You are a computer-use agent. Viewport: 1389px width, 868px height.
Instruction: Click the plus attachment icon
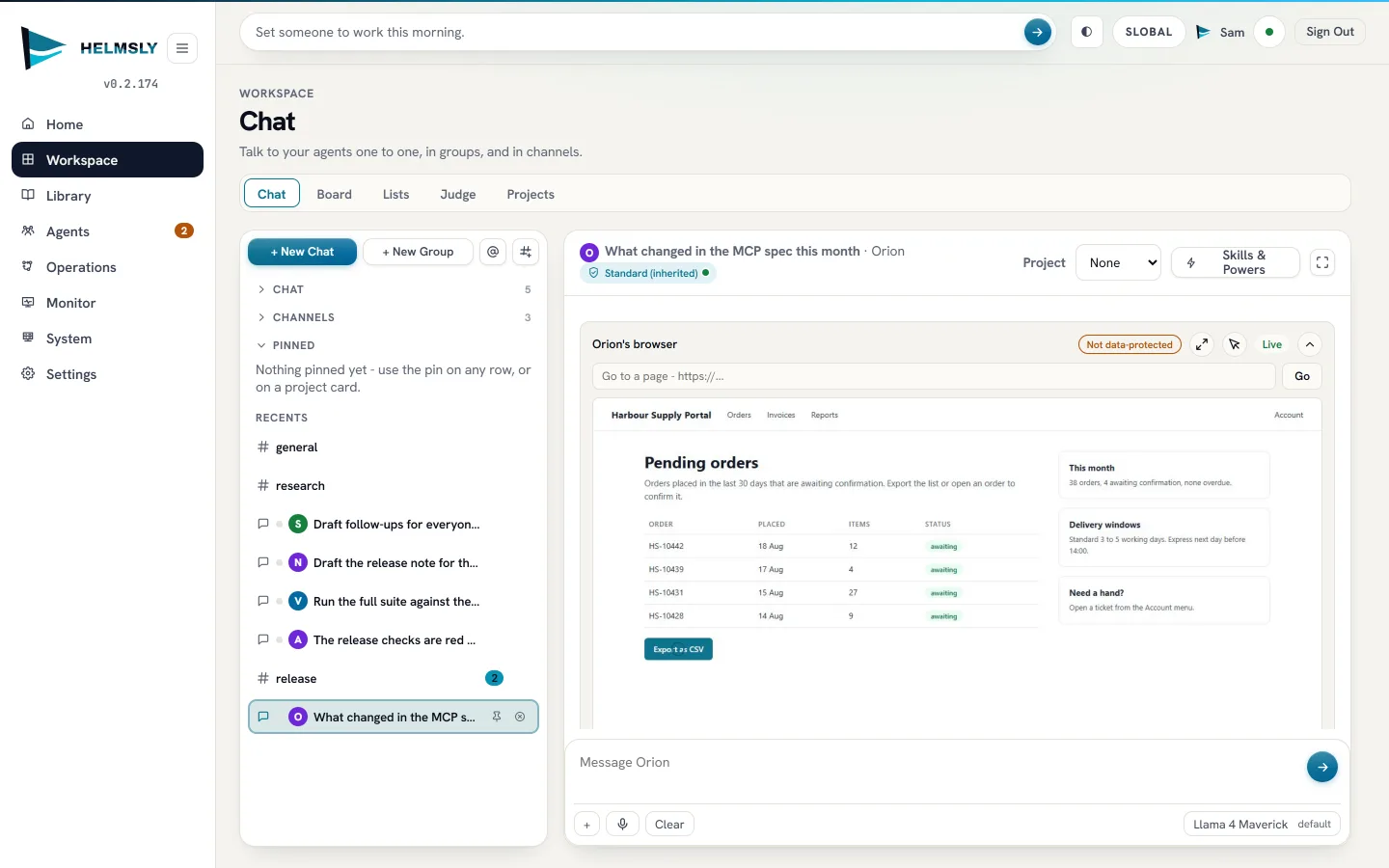pyautogui.click(x=586, y=824)
